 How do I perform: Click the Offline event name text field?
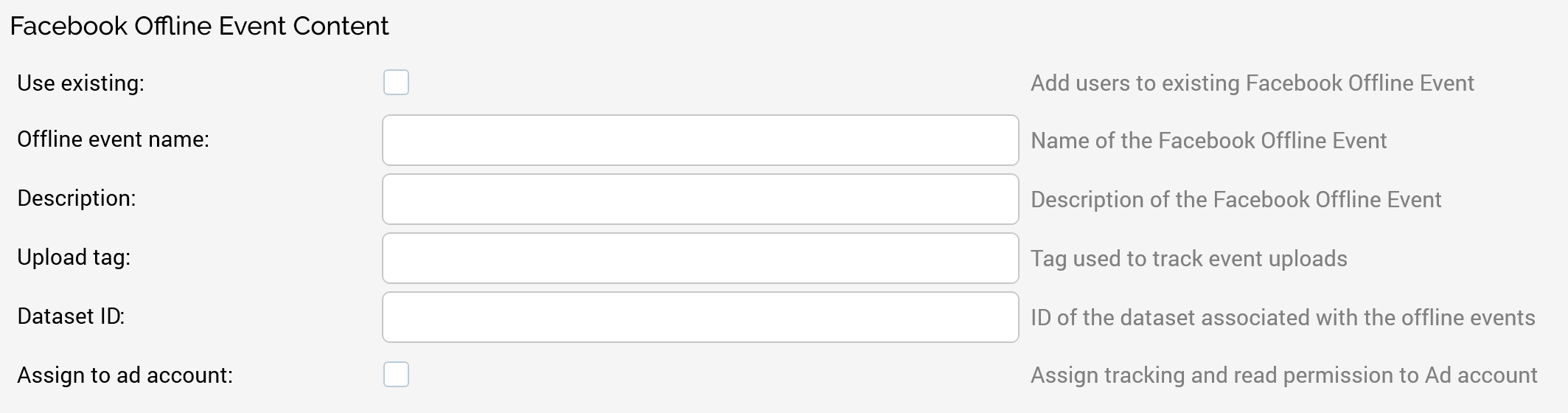[700, 140]
